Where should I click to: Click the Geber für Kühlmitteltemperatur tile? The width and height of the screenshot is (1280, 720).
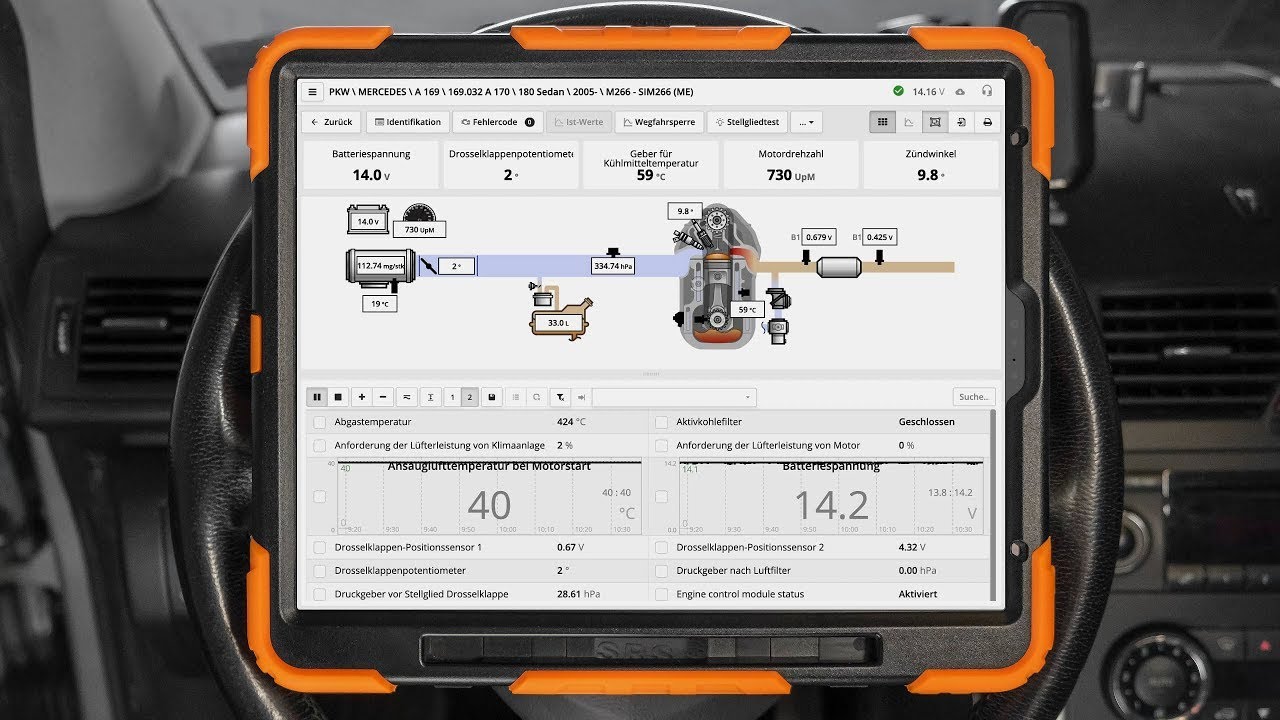pyautogui.click(x=650, y=165)
